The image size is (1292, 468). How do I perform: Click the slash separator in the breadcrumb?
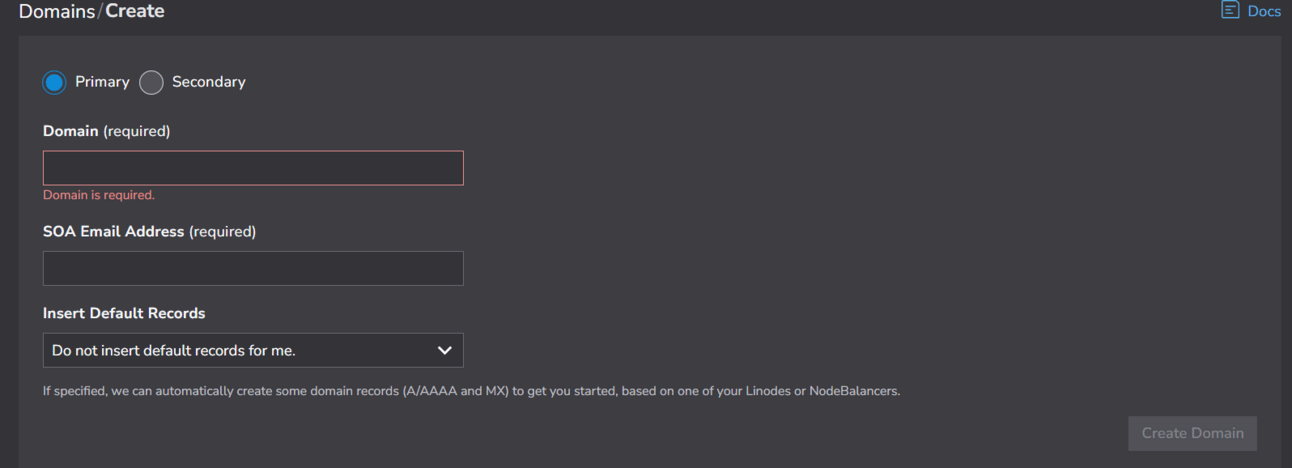coord(100,11)
